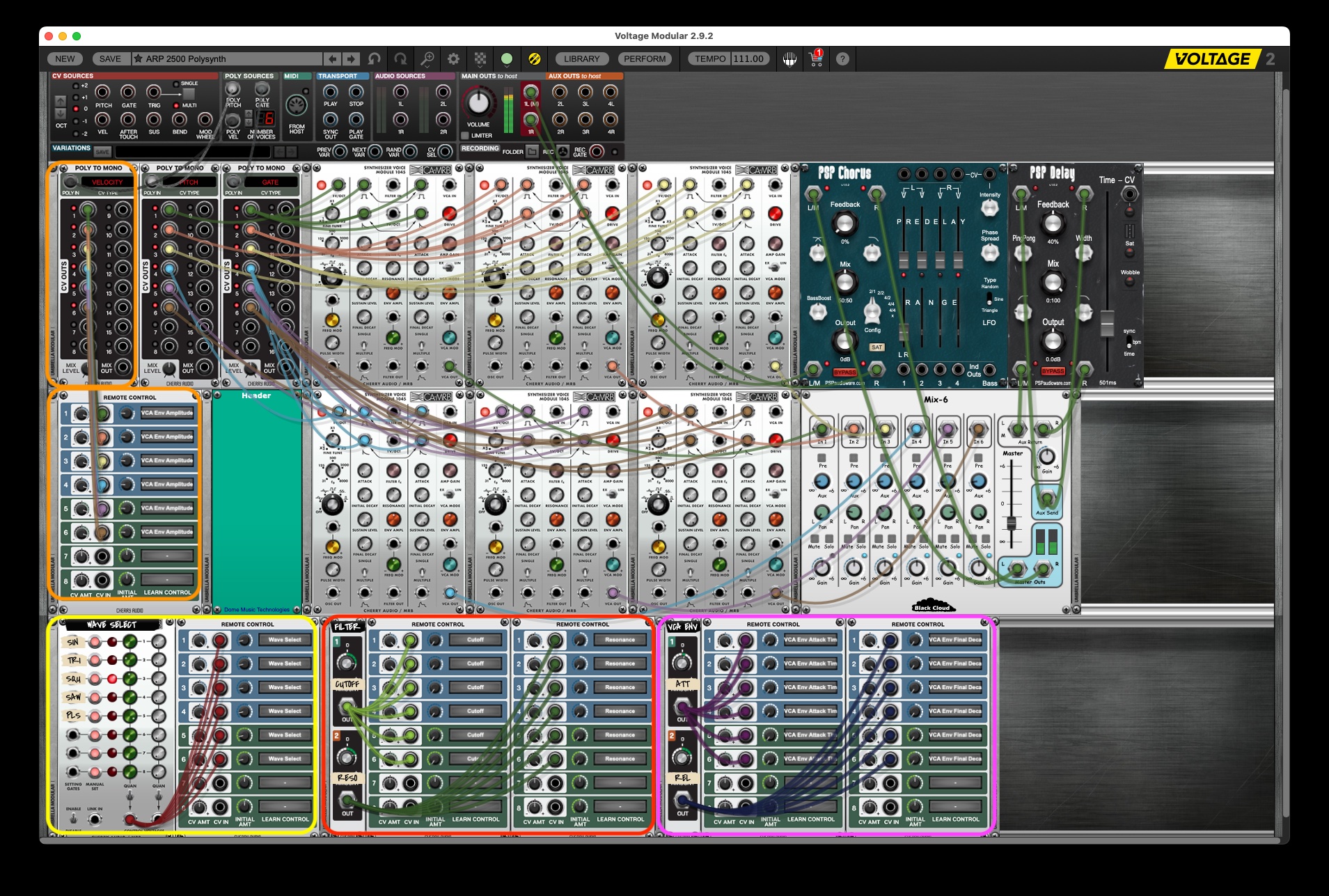1329x896 pixels.
Task: Click the octave up arrow in CV Sources
Action: 61,101
